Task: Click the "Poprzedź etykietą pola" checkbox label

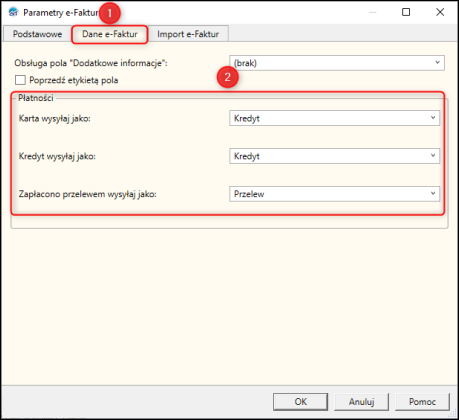Action: 74,80
